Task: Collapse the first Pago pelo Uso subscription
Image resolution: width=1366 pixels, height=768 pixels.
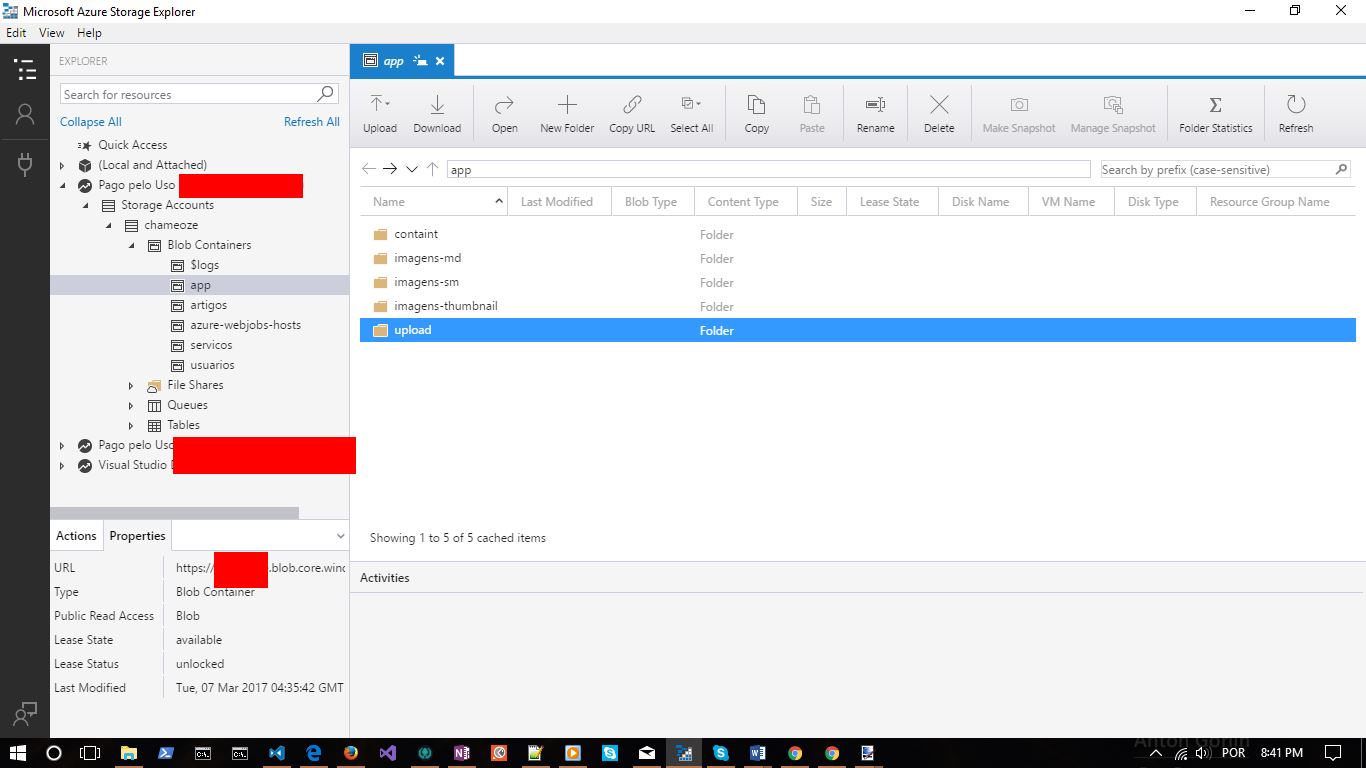Action: pos(62,185)
